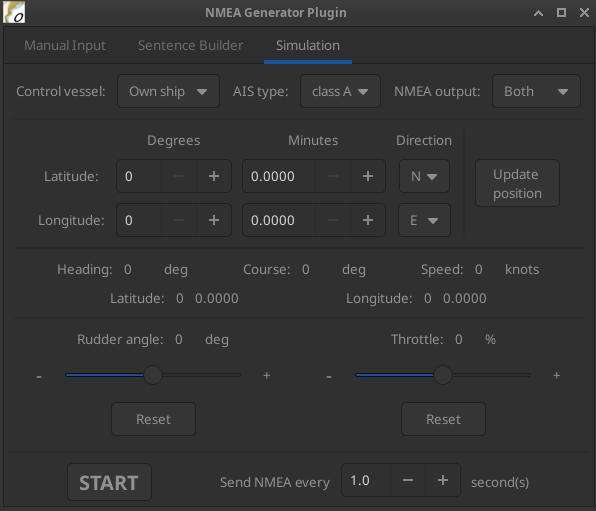Reset the rudder angle
Image resolution: width=596 pixels, height=511 pixels.
click(x=154, y=419)
